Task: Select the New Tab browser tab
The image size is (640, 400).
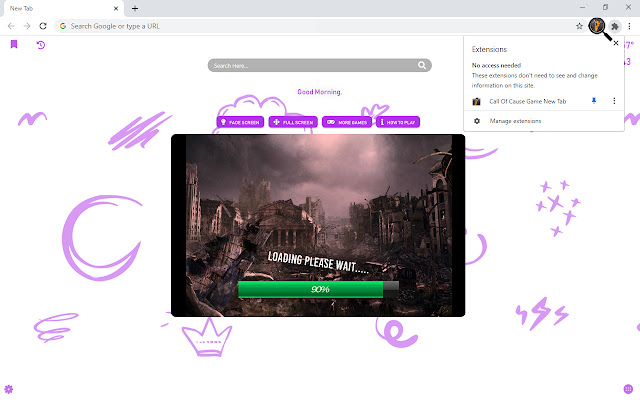Action: [x=62, y=9]
